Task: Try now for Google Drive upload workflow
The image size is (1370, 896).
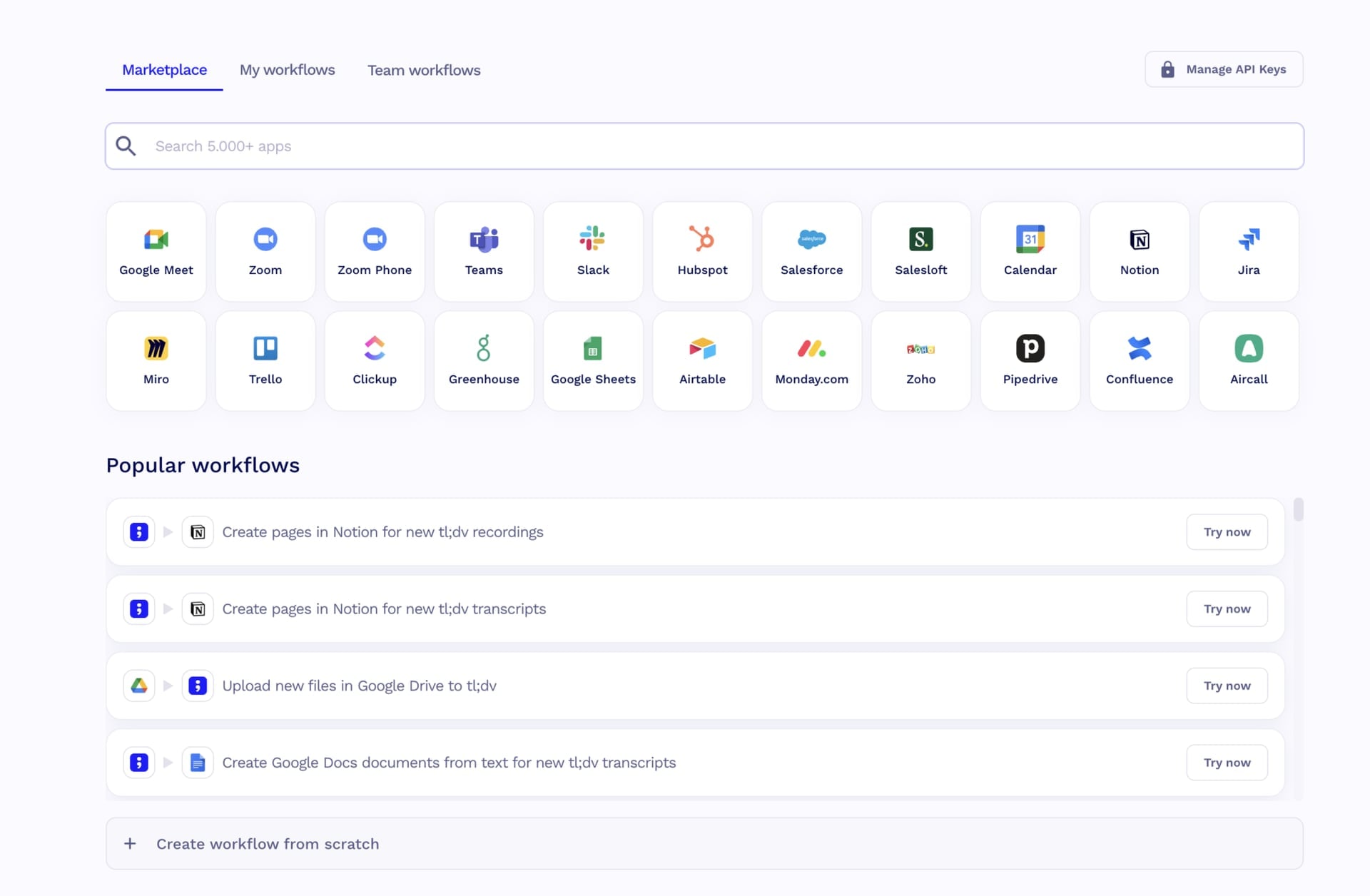Action: 1227,686
